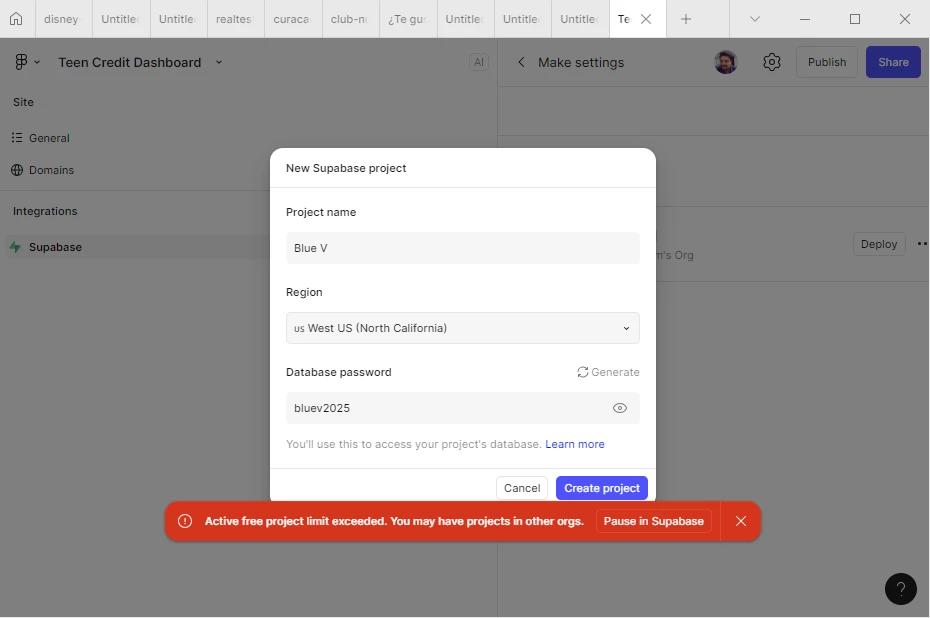Click Pause in Supabase button
Viewport: 930px width, 618px height.
click(x=654, y=521)
